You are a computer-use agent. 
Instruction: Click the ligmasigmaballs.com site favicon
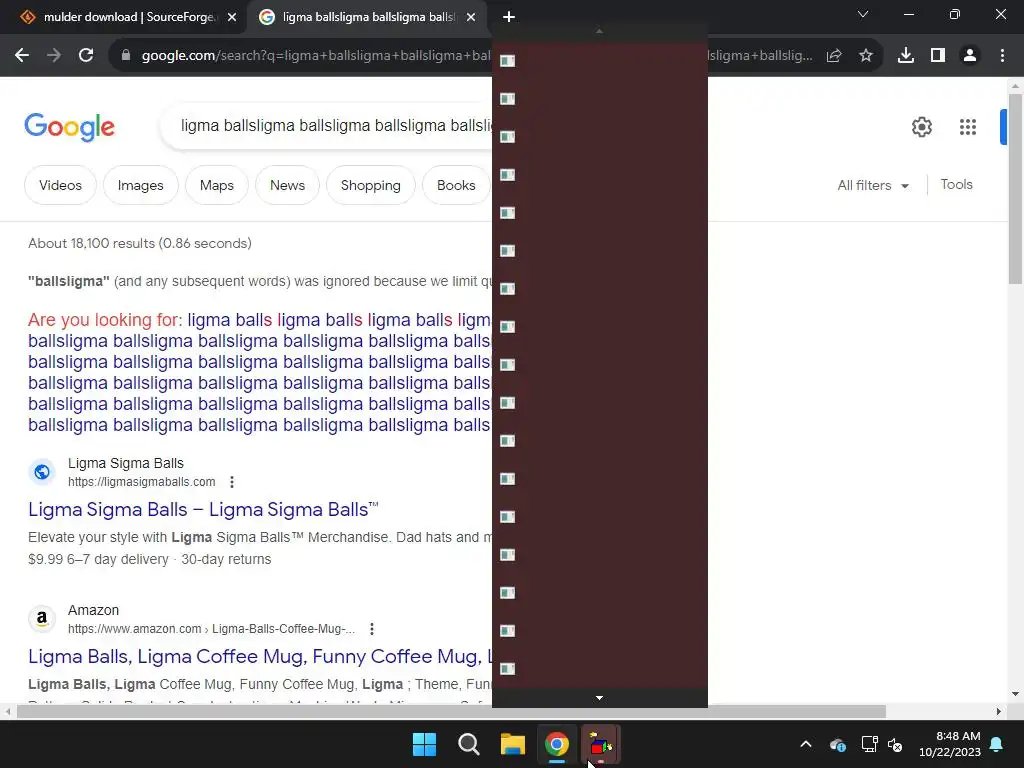42,472
